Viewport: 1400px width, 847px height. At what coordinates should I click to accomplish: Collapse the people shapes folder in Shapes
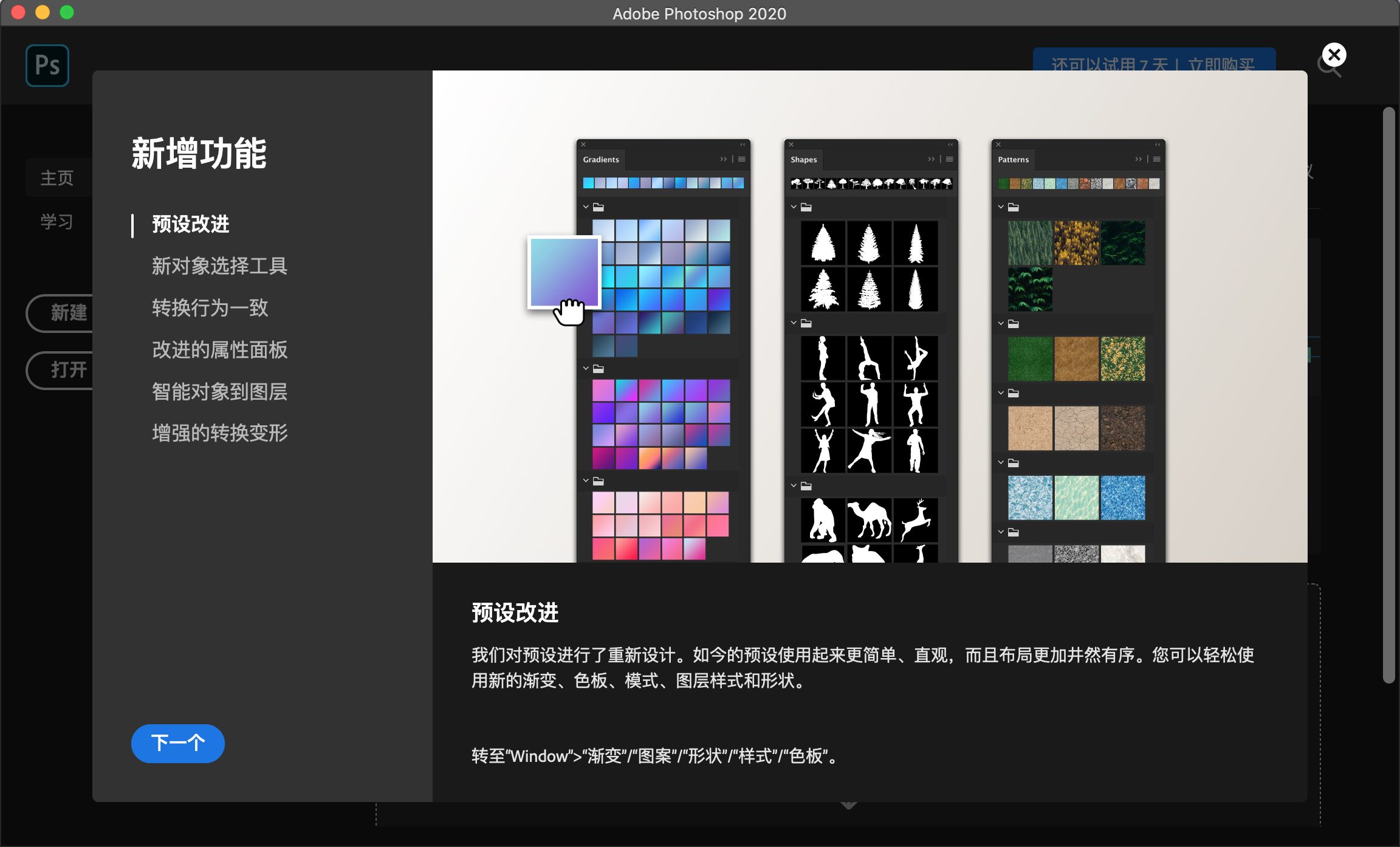[x=794, y=323]
